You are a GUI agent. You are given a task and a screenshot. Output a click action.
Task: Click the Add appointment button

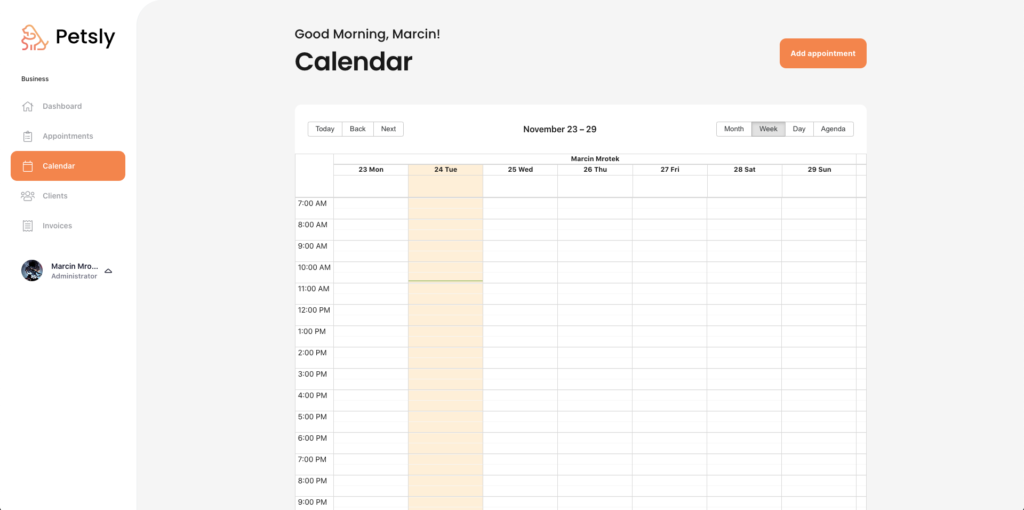tap(823, 54)
